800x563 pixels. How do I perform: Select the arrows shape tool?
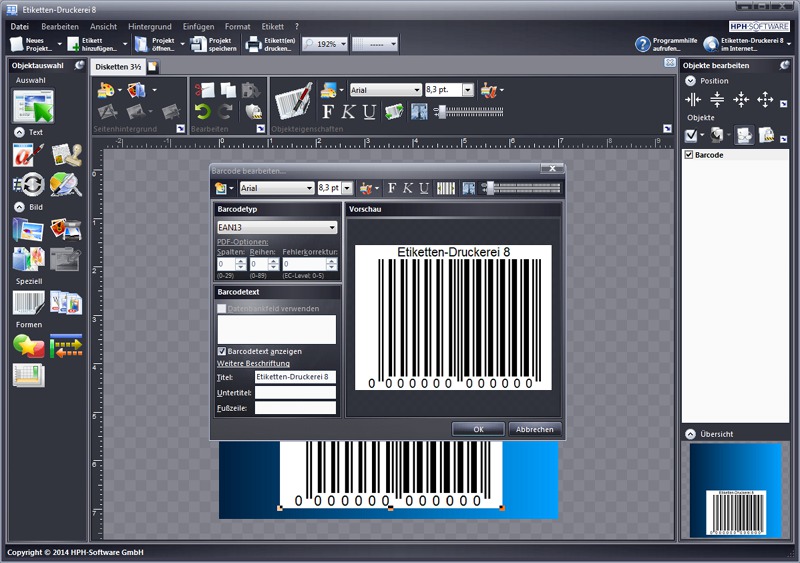point(66,346)
